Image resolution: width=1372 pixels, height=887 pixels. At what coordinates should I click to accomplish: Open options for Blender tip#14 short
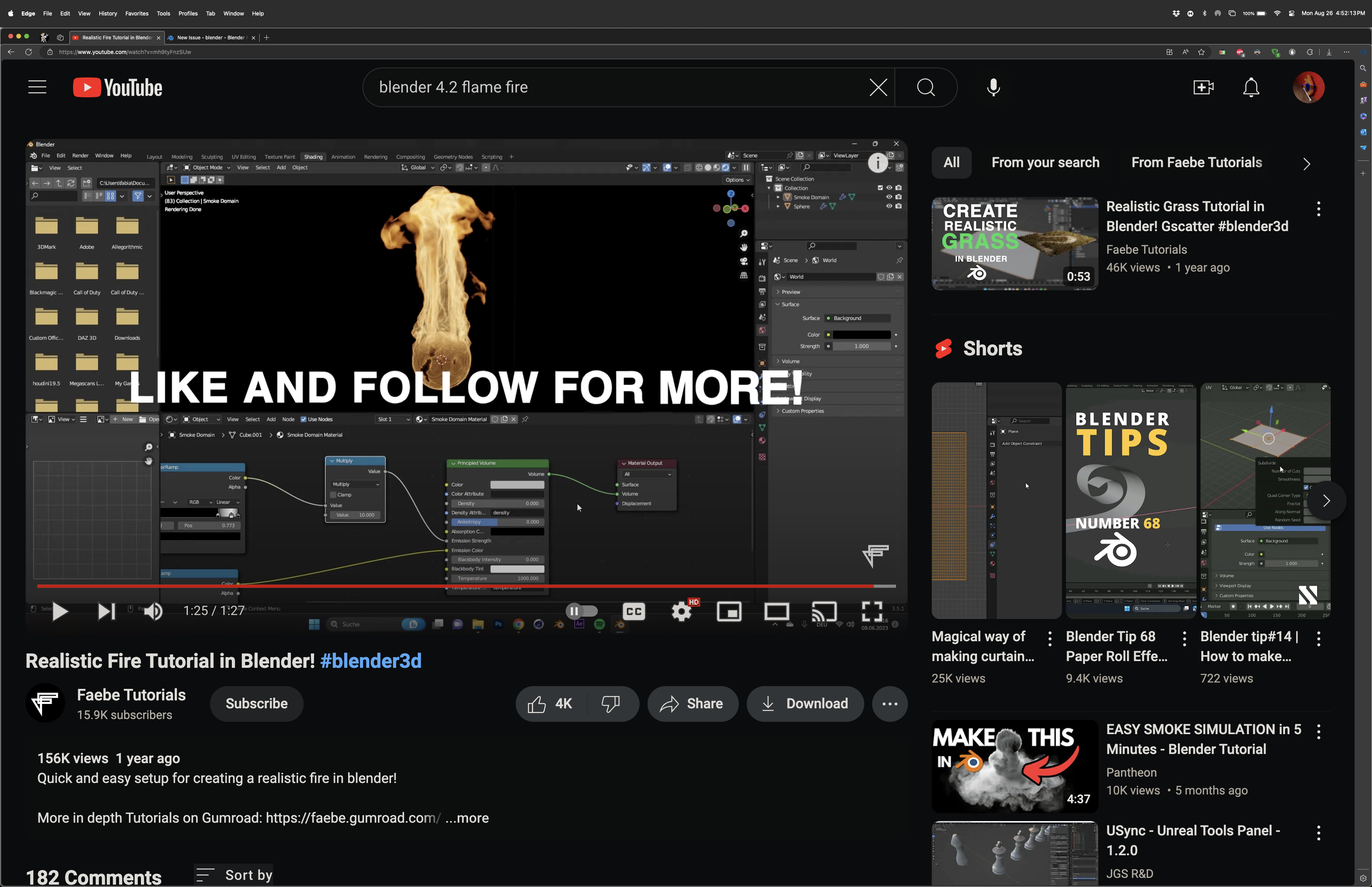(1318, 638)
